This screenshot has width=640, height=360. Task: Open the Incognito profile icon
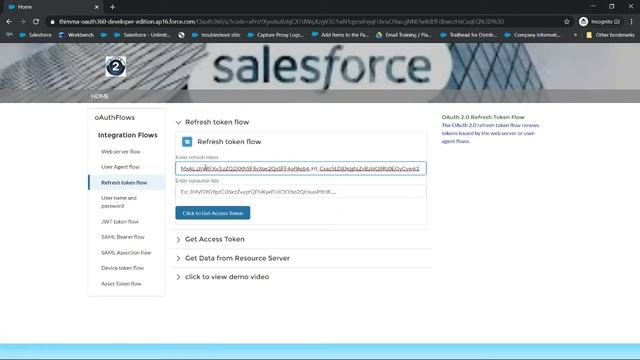pos(584,22)
